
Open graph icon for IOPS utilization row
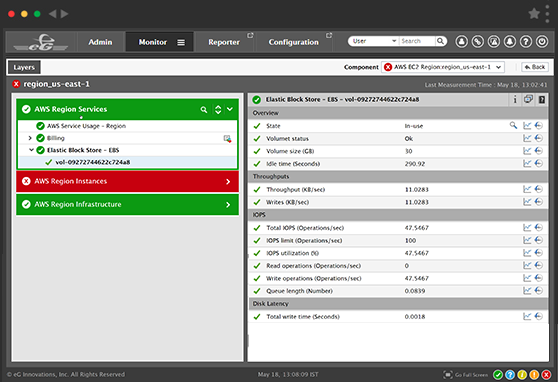[x=527, y=253]
